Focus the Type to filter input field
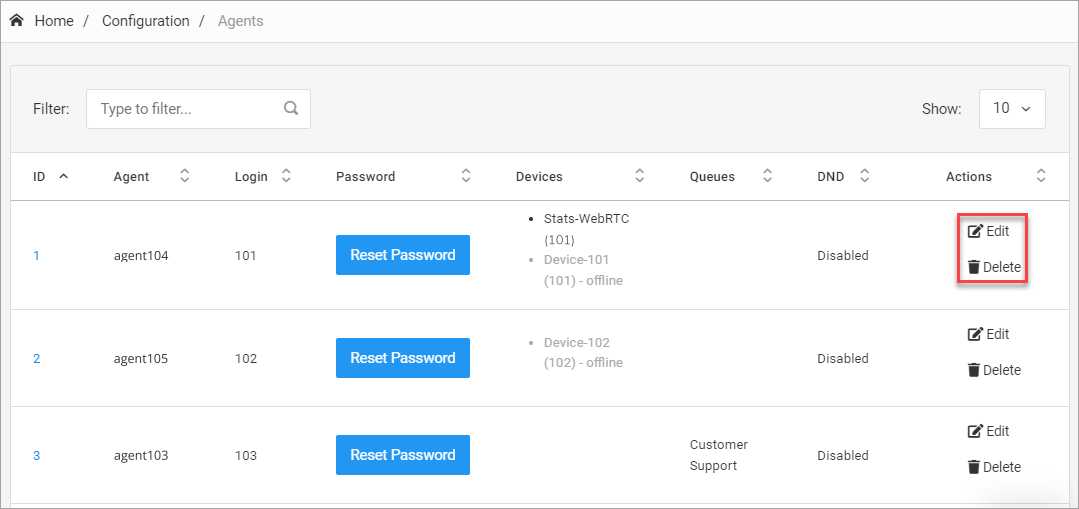1079x509 pixels. tap(198, 109)
